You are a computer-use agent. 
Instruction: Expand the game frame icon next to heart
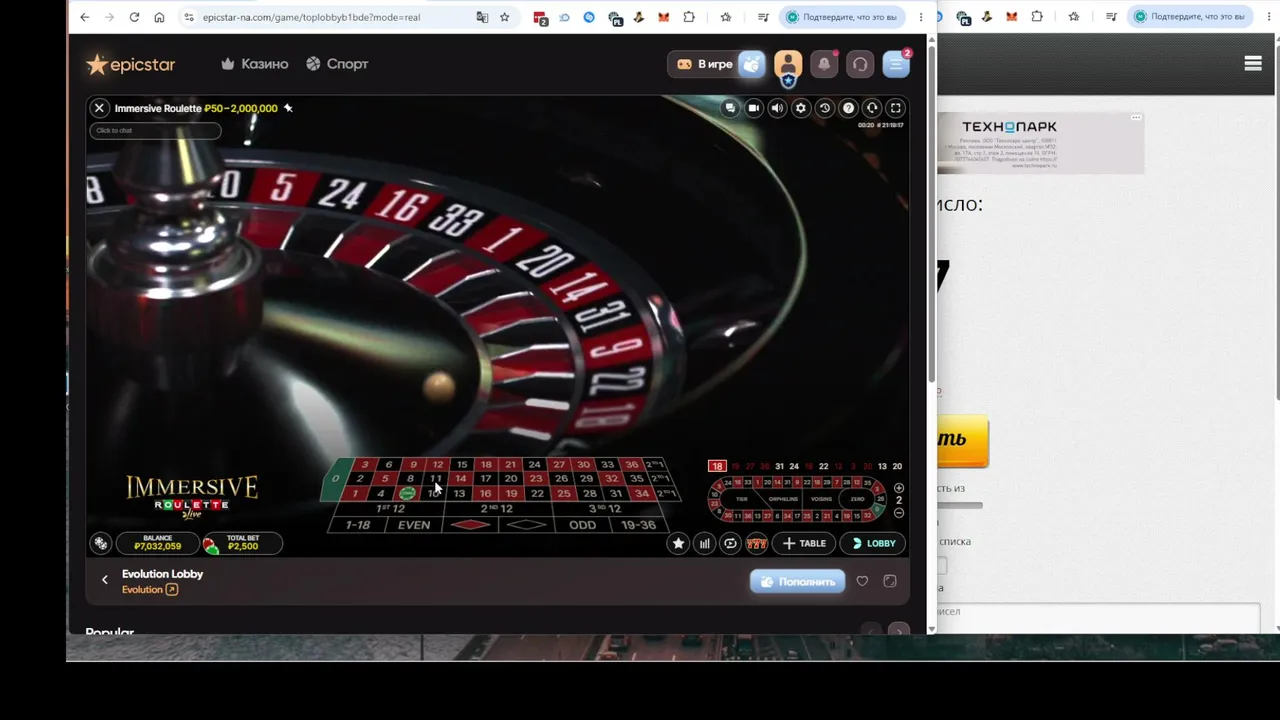pos(890,581)
